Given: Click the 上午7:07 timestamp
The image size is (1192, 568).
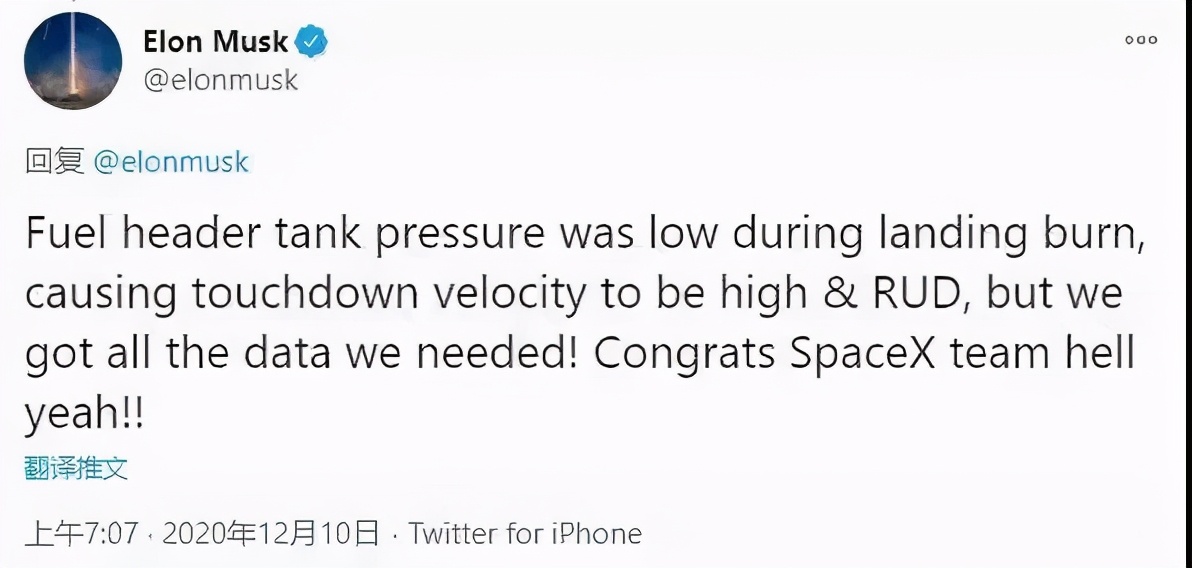Looking at the screenshot, I should [x=80, y=533].
